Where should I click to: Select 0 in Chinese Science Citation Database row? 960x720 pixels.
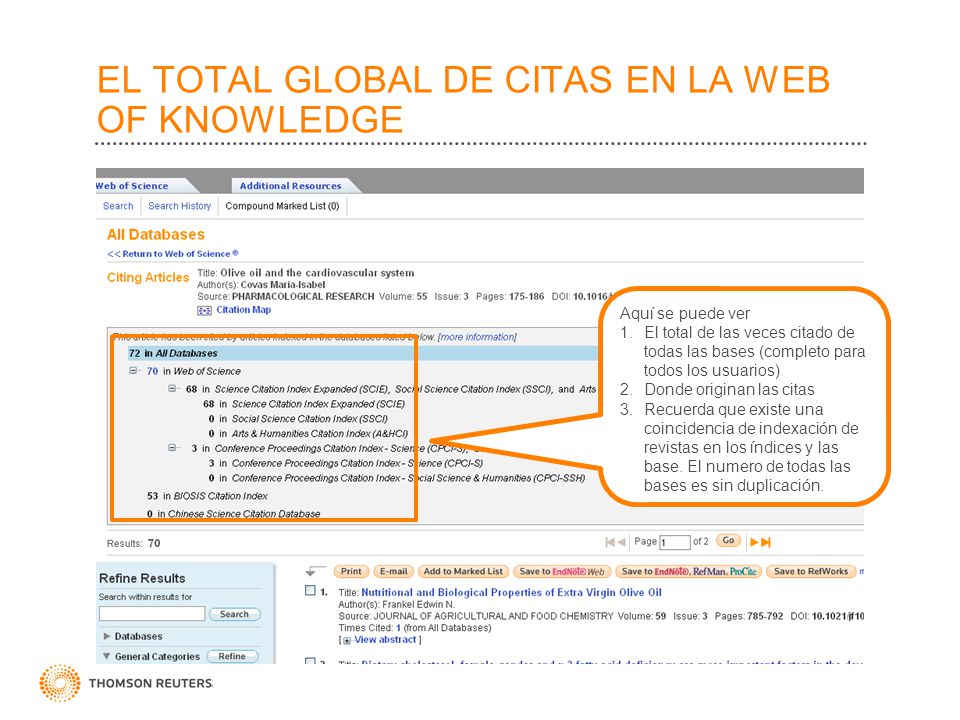click(x=233, y=514)
